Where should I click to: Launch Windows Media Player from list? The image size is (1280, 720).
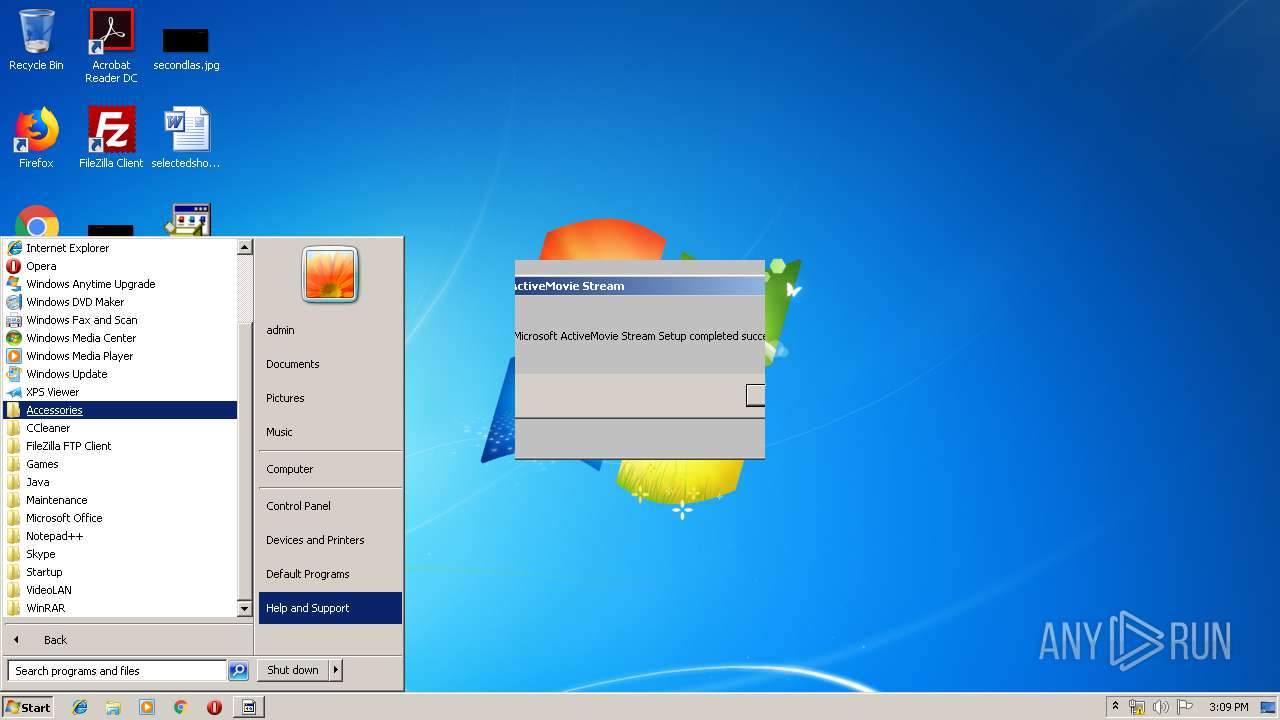point(120,356)
